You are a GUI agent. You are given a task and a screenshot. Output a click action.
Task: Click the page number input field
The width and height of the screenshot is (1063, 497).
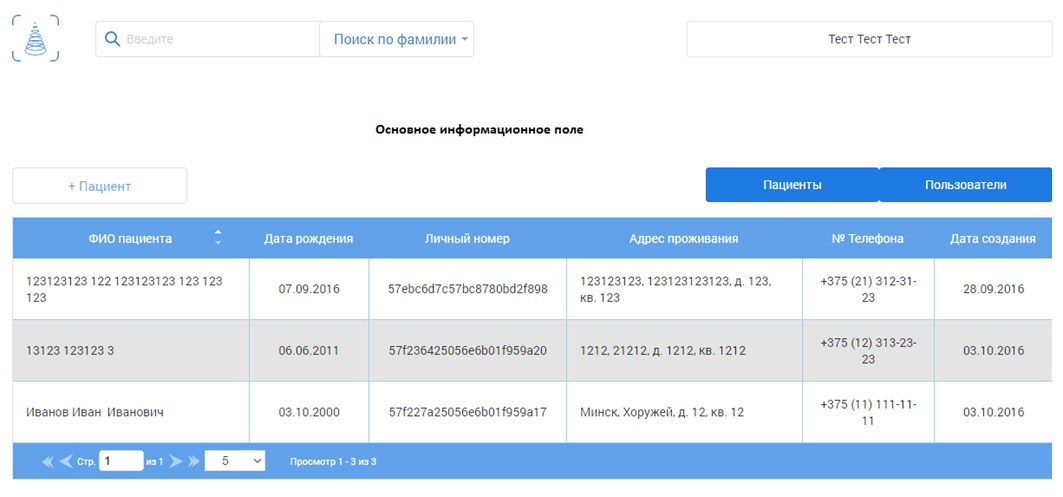121,460
